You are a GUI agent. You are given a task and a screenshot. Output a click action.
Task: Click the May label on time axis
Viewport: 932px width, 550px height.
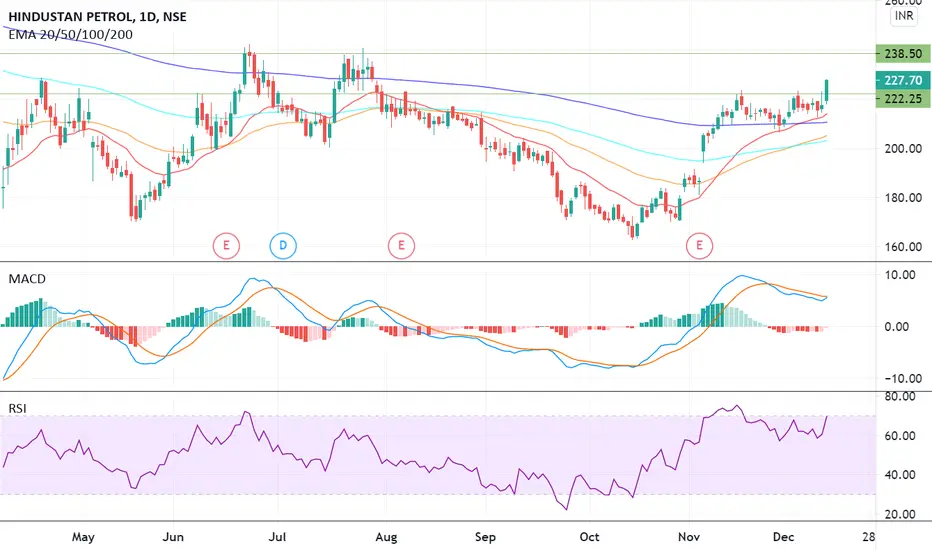point(83,537)
